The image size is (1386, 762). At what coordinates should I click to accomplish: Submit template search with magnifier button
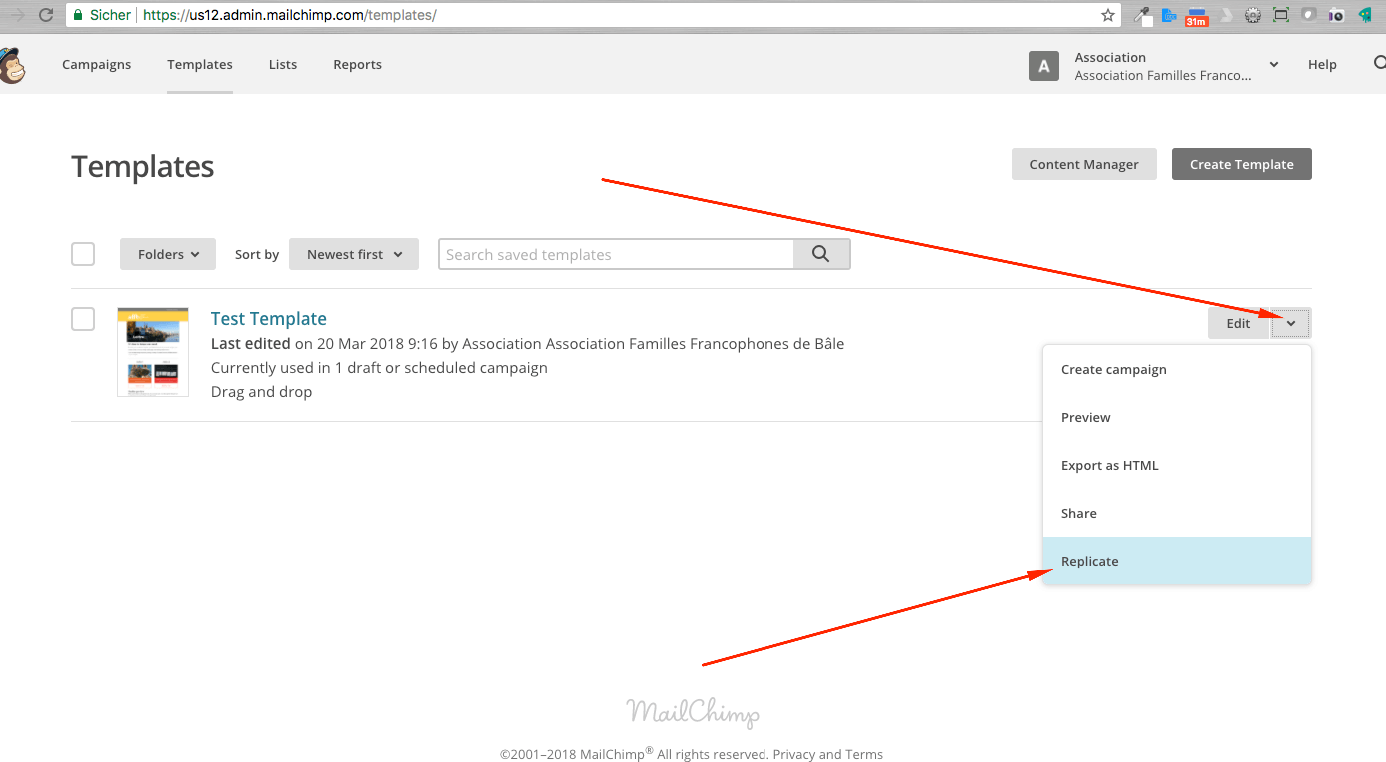pos(821,254)
